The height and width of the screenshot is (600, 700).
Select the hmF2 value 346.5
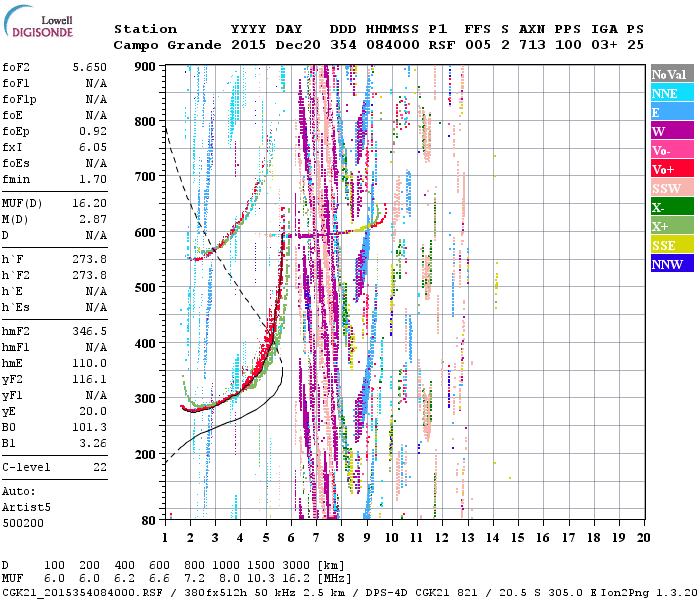pos(90,331)
